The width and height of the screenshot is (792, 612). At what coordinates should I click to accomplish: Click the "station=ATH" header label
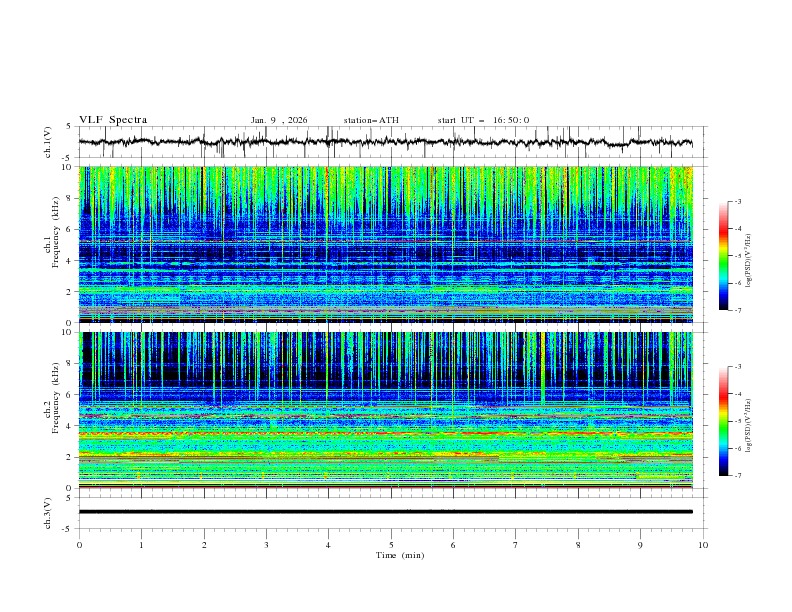tap(371, 120)
